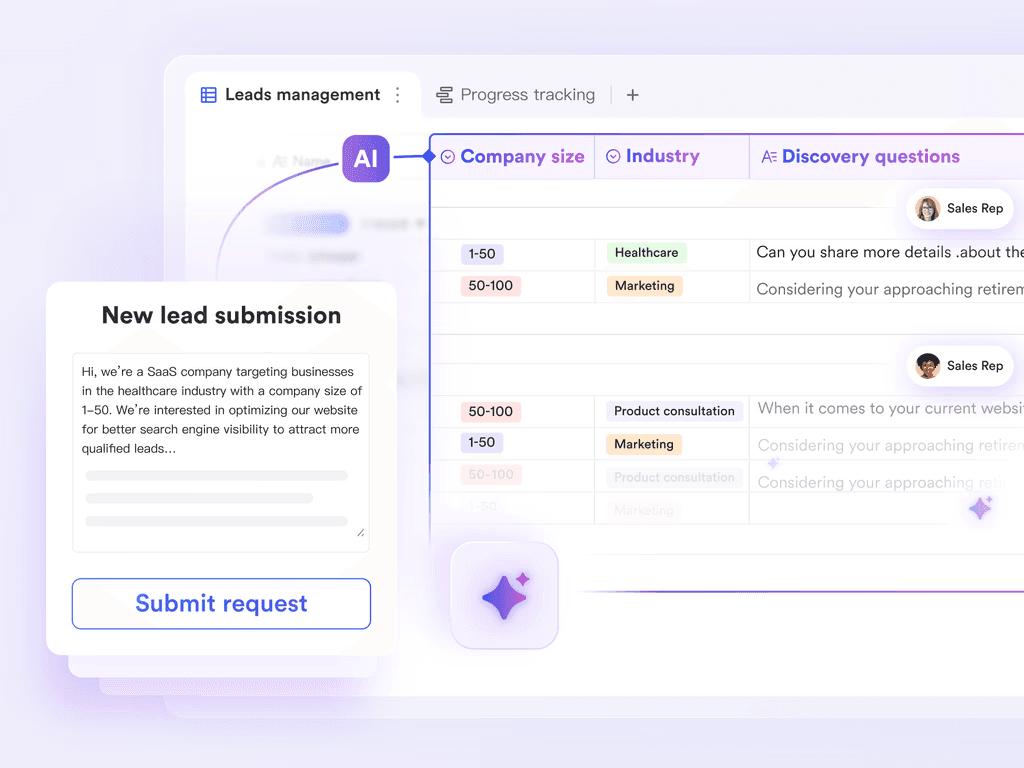This screenshot has height=768, width=1024.
Task: Select the Healthcare industry tag
Action: (647, 253)
